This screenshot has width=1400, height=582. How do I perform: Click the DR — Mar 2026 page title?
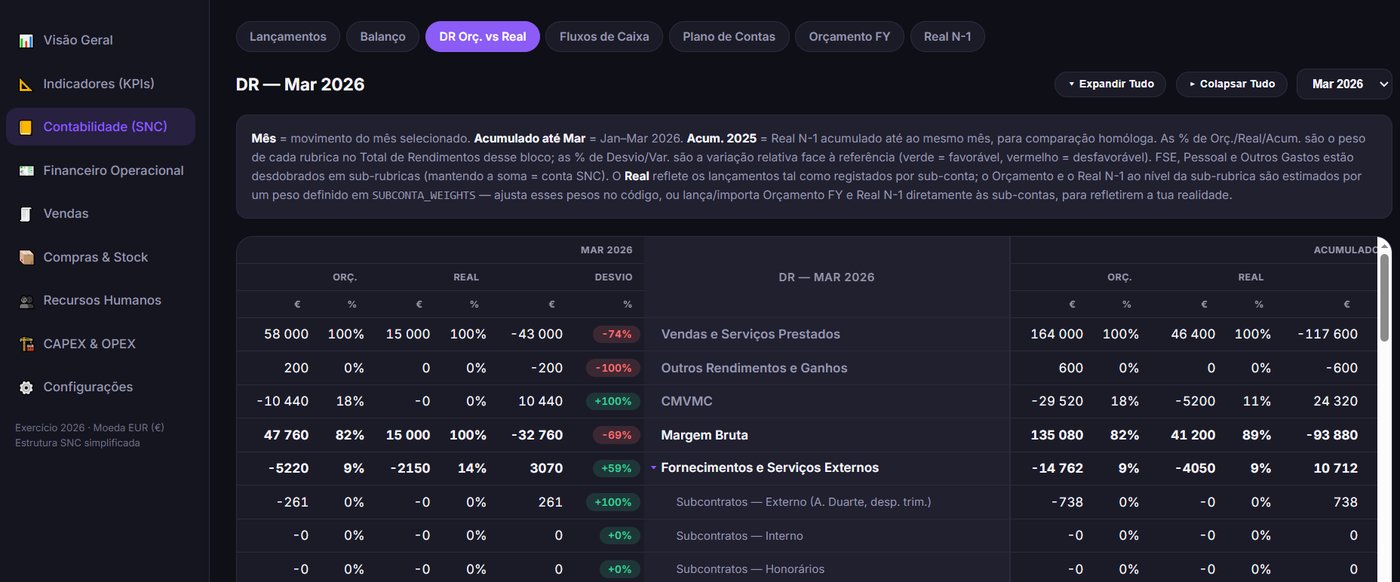(300, 84)
